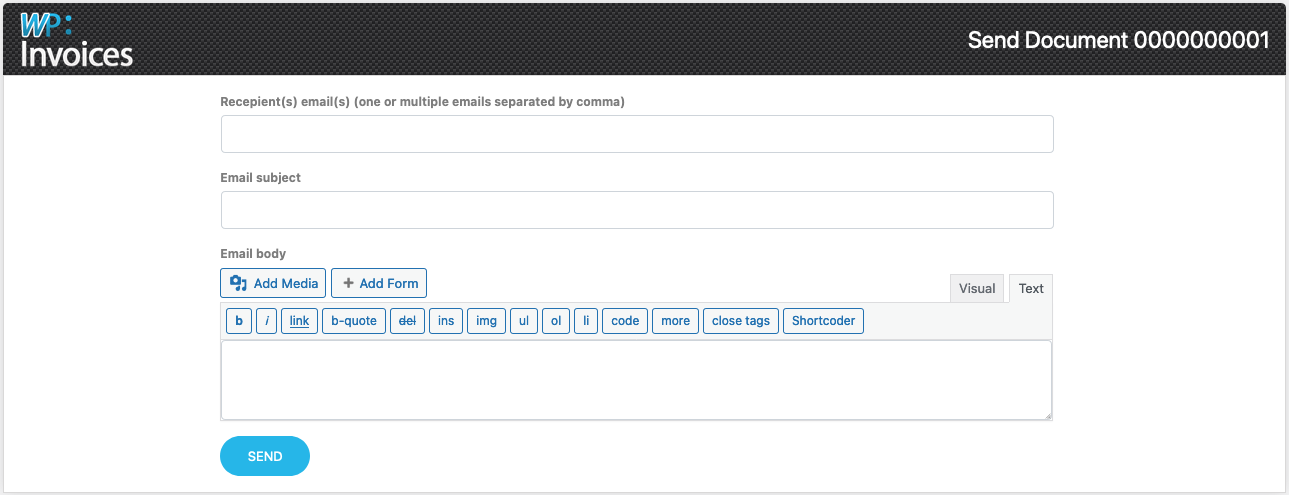Insert a blockquote with b-quote

pyautogui.click(x=354, y=321)
